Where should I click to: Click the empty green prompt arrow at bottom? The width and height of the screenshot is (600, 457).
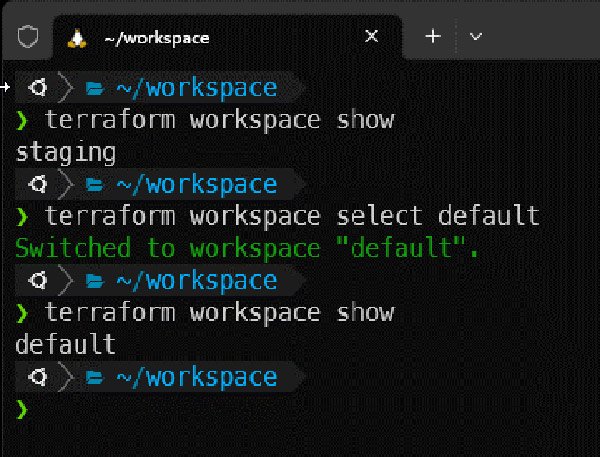point(23,409)
